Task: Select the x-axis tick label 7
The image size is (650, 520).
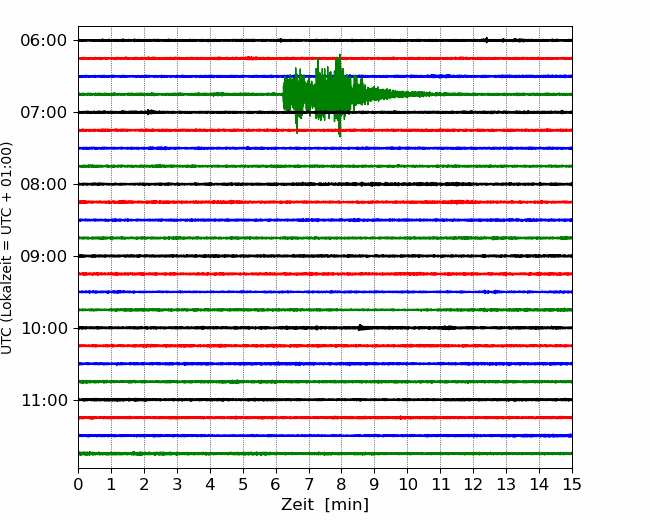Action: point(309,484)
